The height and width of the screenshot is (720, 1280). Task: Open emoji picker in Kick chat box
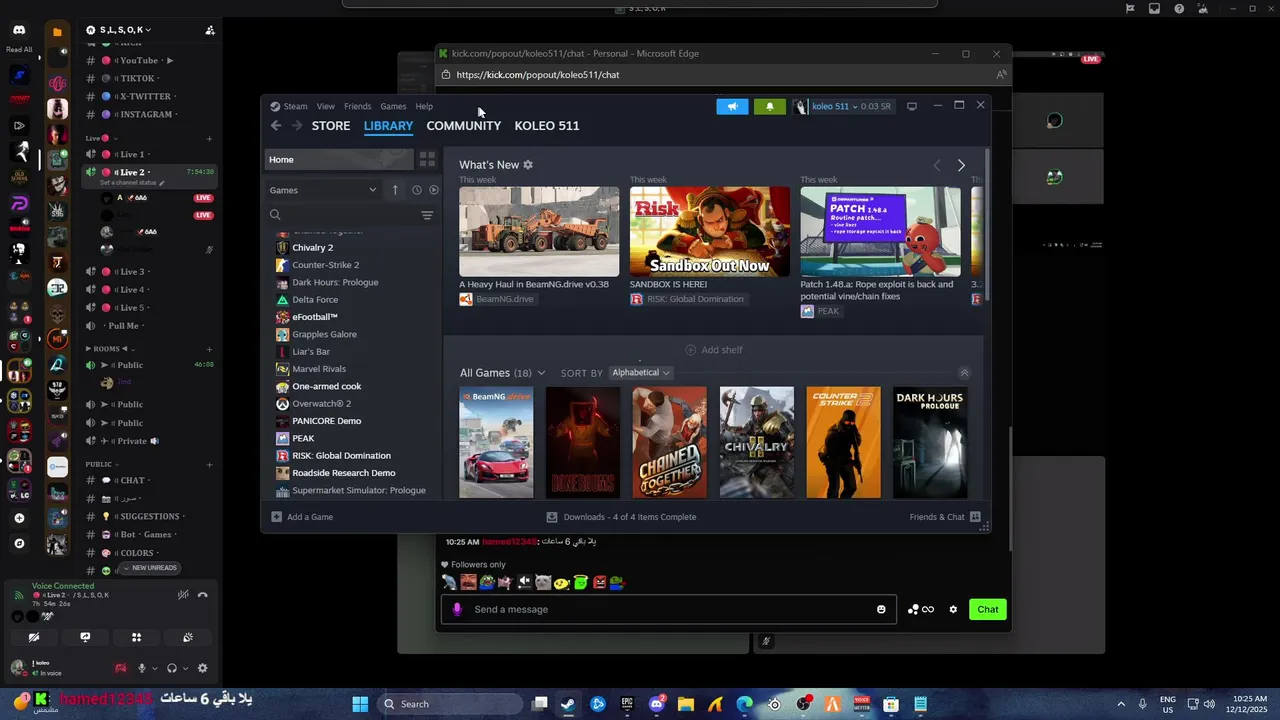click(881, 609)
